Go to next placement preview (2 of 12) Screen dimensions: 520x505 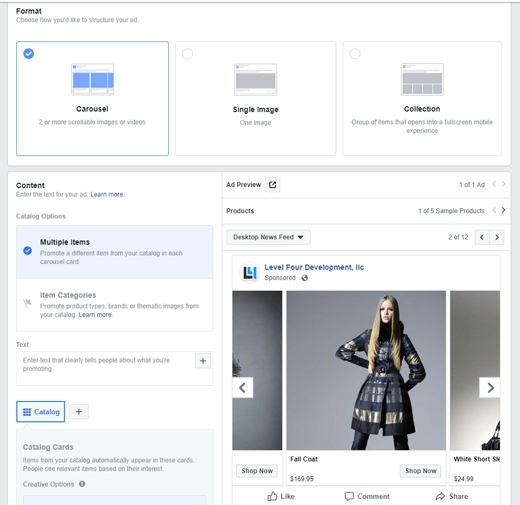497,237
